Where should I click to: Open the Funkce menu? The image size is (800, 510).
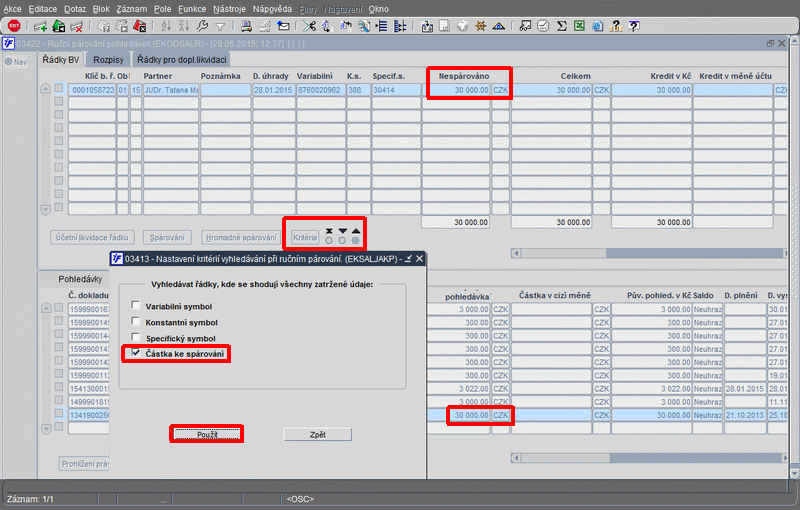192,9
